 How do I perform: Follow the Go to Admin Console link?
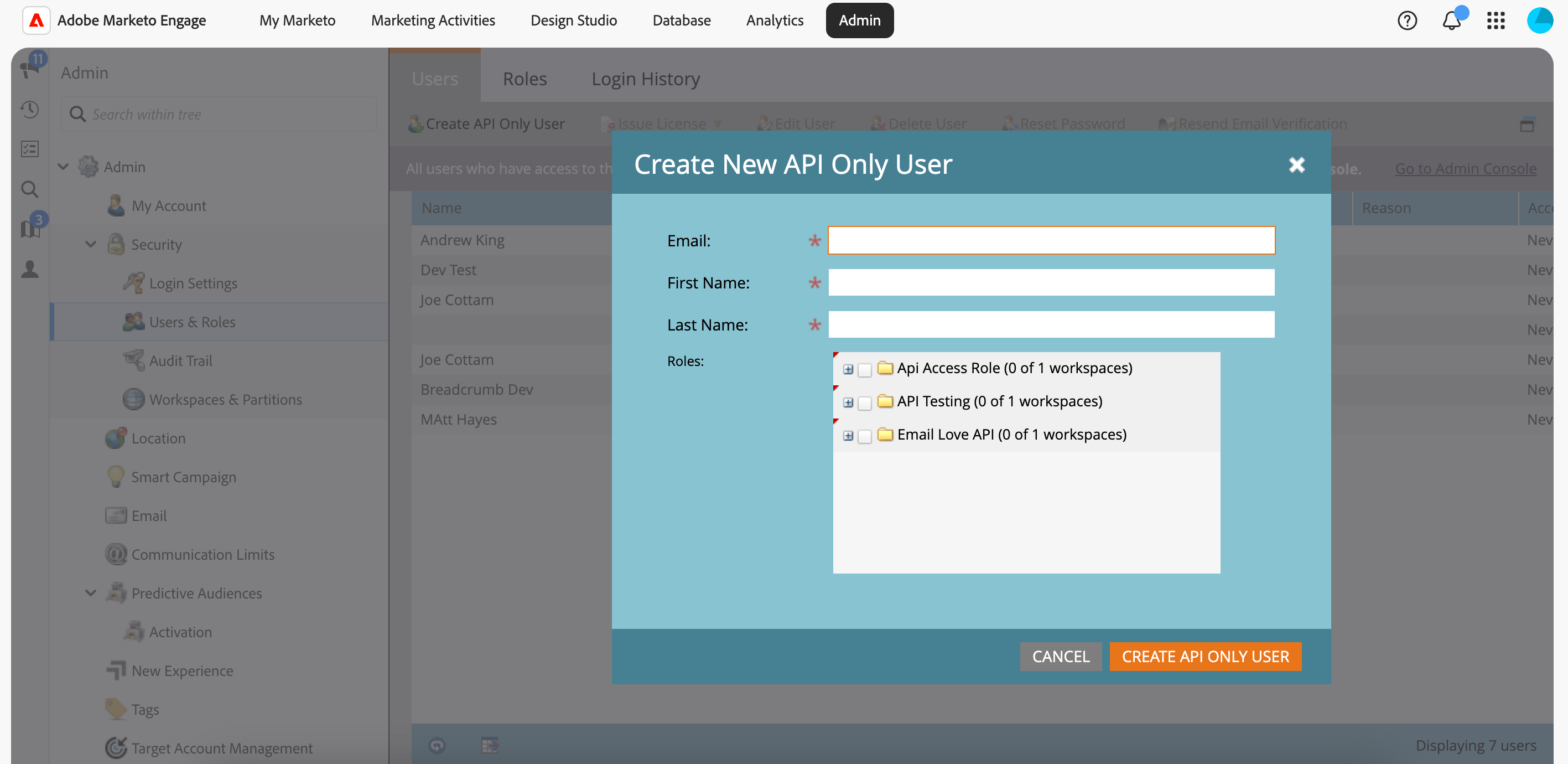click(x=1465, y=168)
